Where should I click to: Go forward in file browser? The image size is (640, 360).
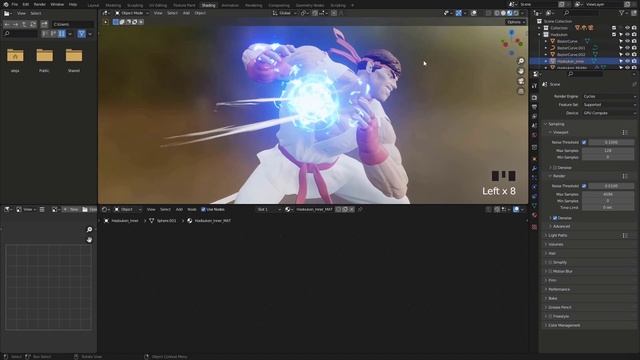click(x=16, y=24)
